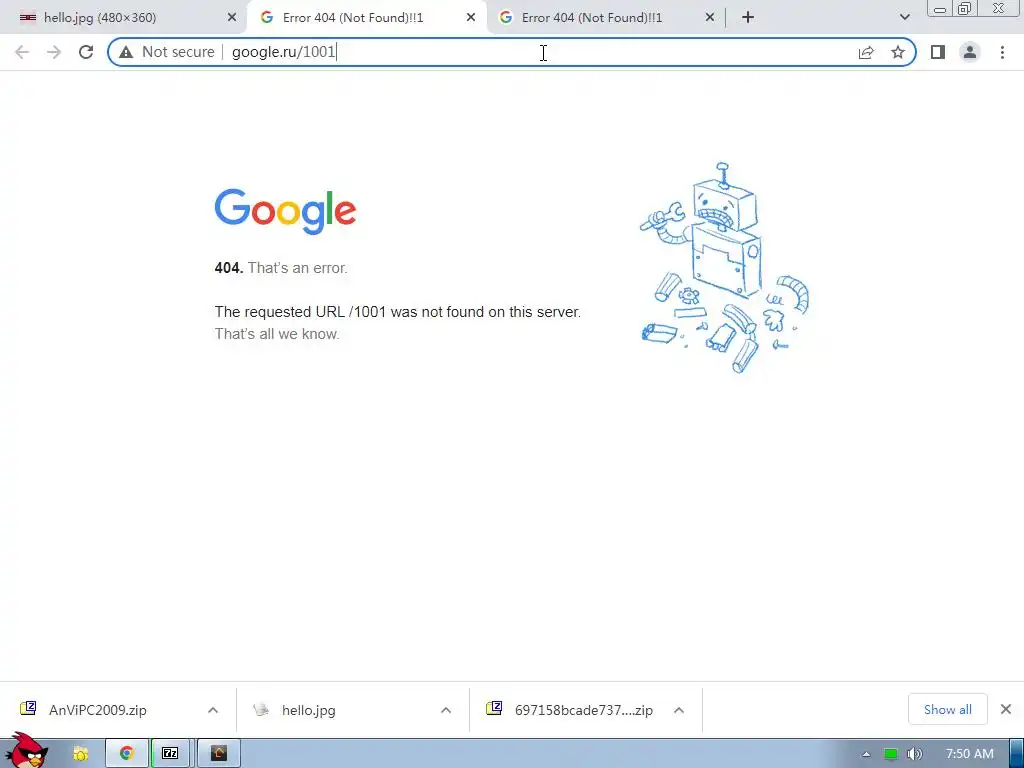Select the active Error 404 tab
Image resolution: width=1024 pixels, height=768 pixels.
(x=366, y=18)
